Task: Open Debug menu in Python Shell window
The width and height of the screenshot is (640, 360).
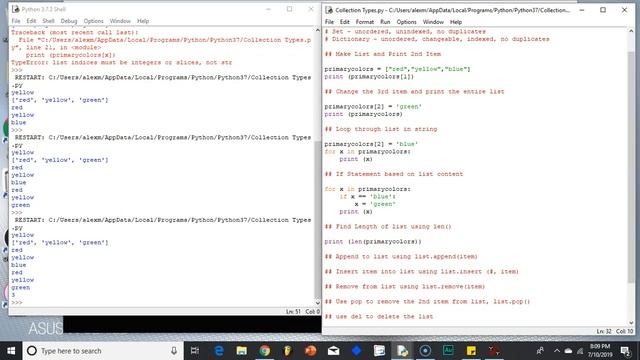Action: (x=69, y=21)
